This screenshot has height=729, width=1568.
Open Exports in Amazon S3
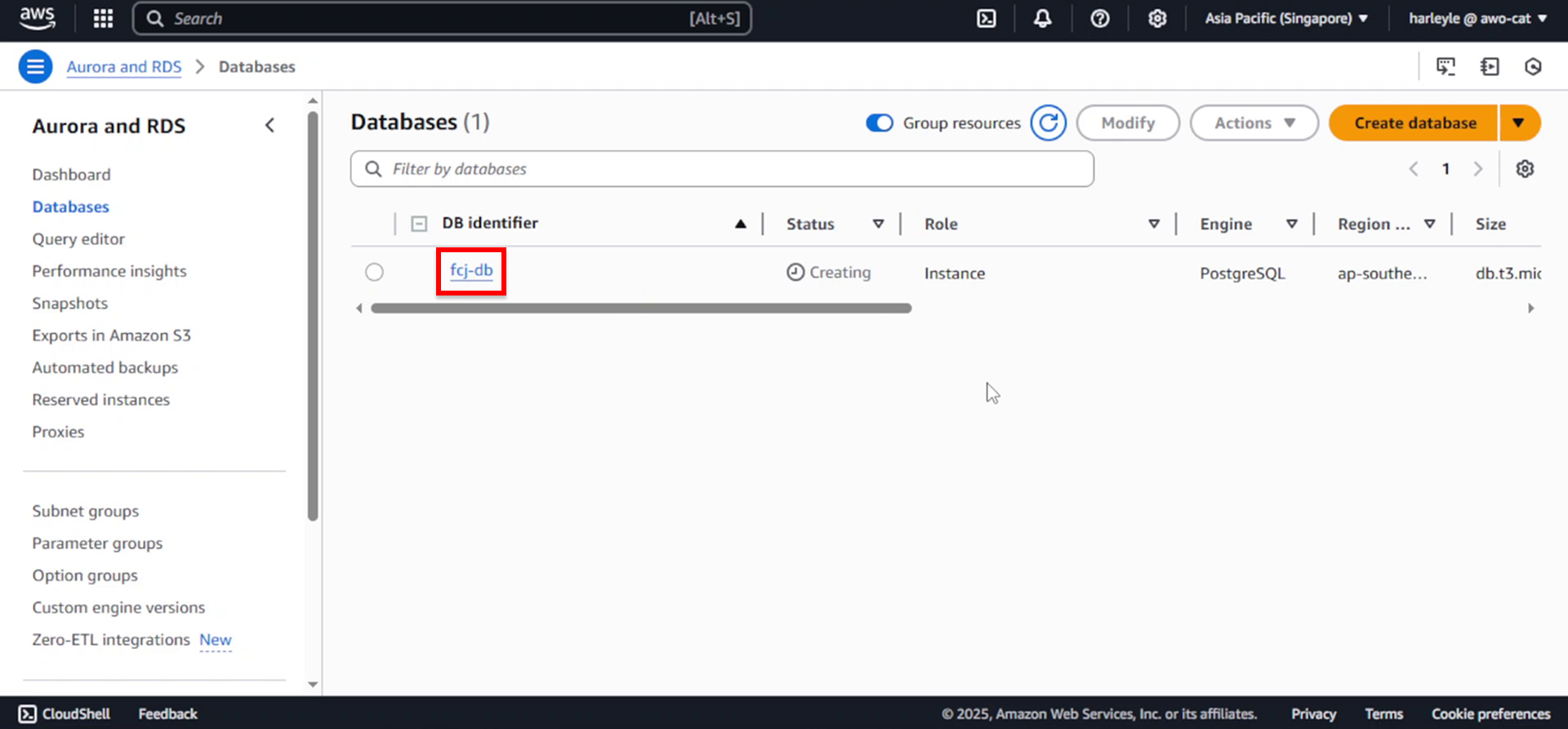[111, 336]
